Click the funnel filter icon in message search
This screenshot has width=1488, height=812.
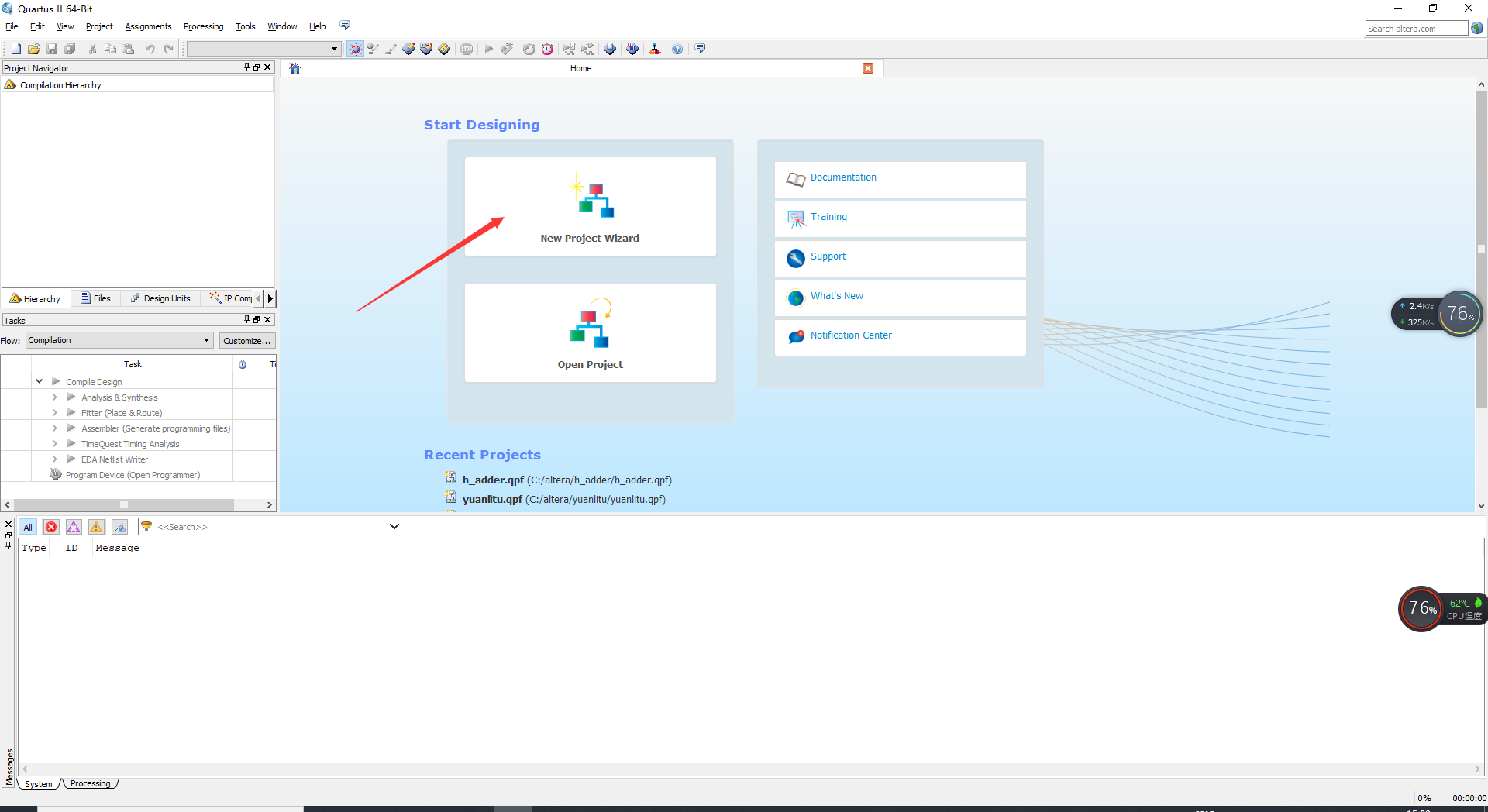coord(146,527)
